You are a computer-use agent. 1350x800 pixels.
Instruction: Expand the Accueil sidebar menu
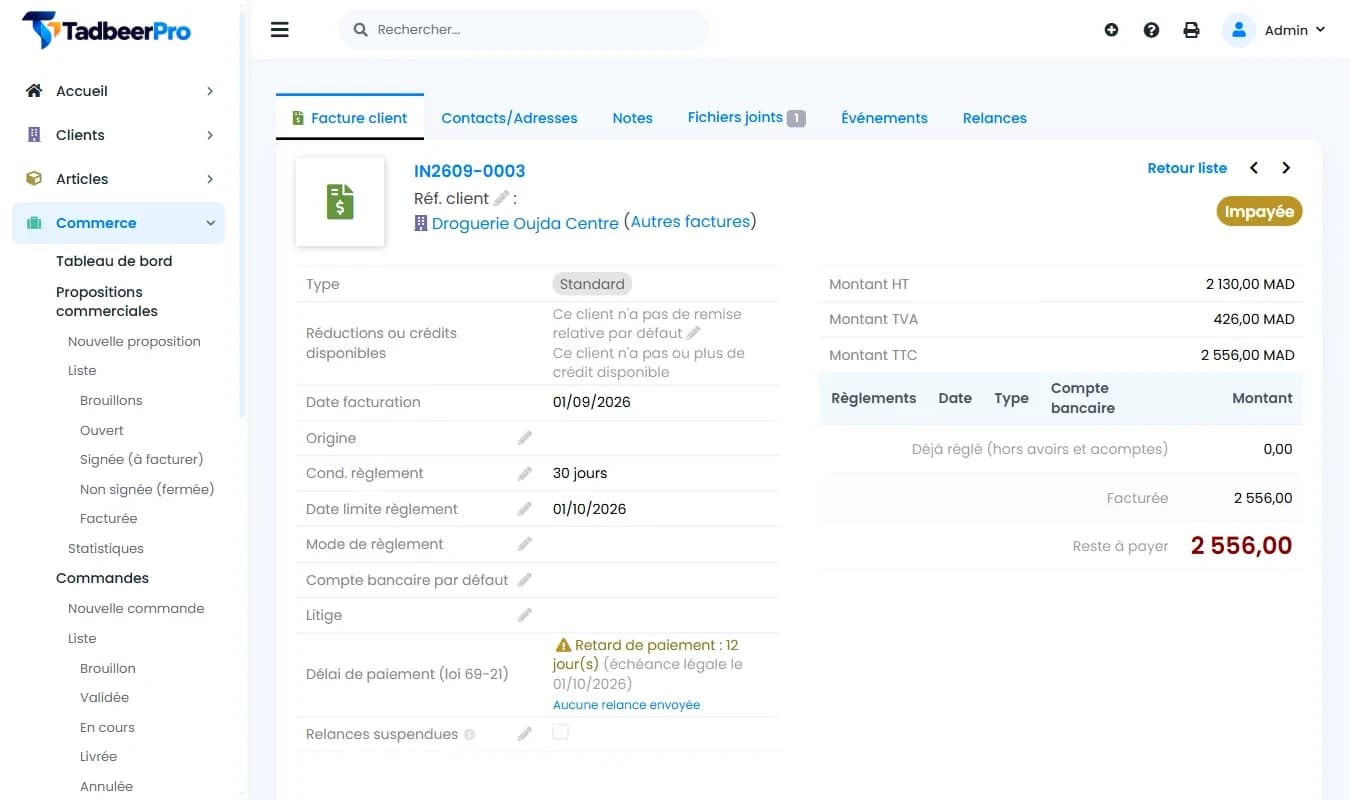pyautogui.click(x=119, y=91)
